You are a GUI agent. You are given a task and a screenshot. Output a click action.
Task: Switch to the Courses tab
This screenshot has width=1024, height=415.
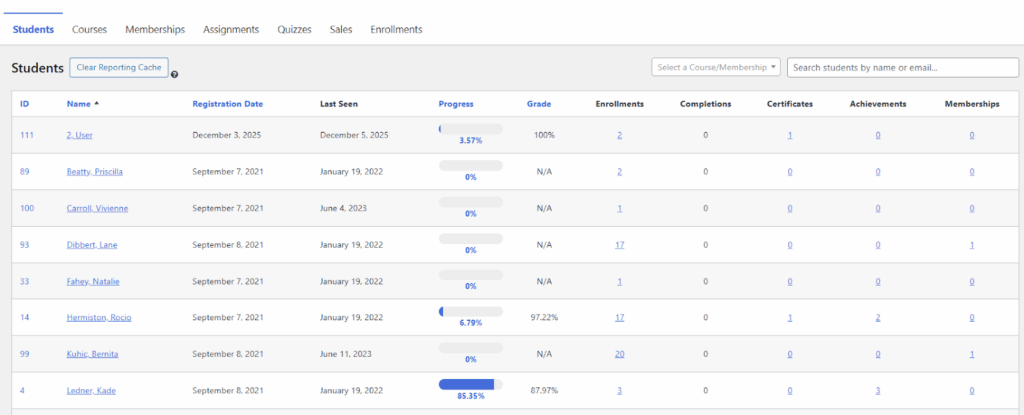89,30
